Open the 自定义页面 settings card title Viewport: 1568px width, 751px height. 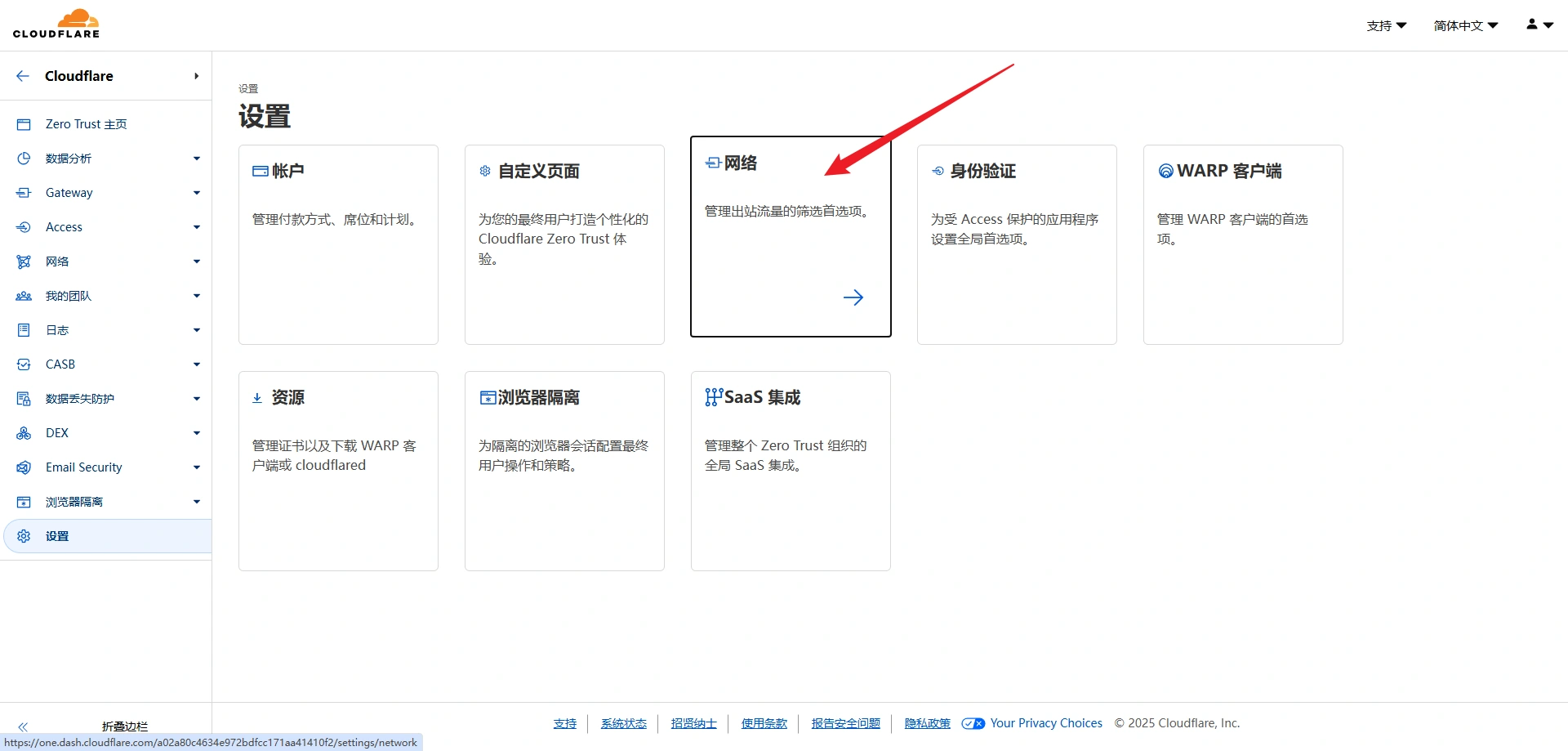tap(539, 171)
